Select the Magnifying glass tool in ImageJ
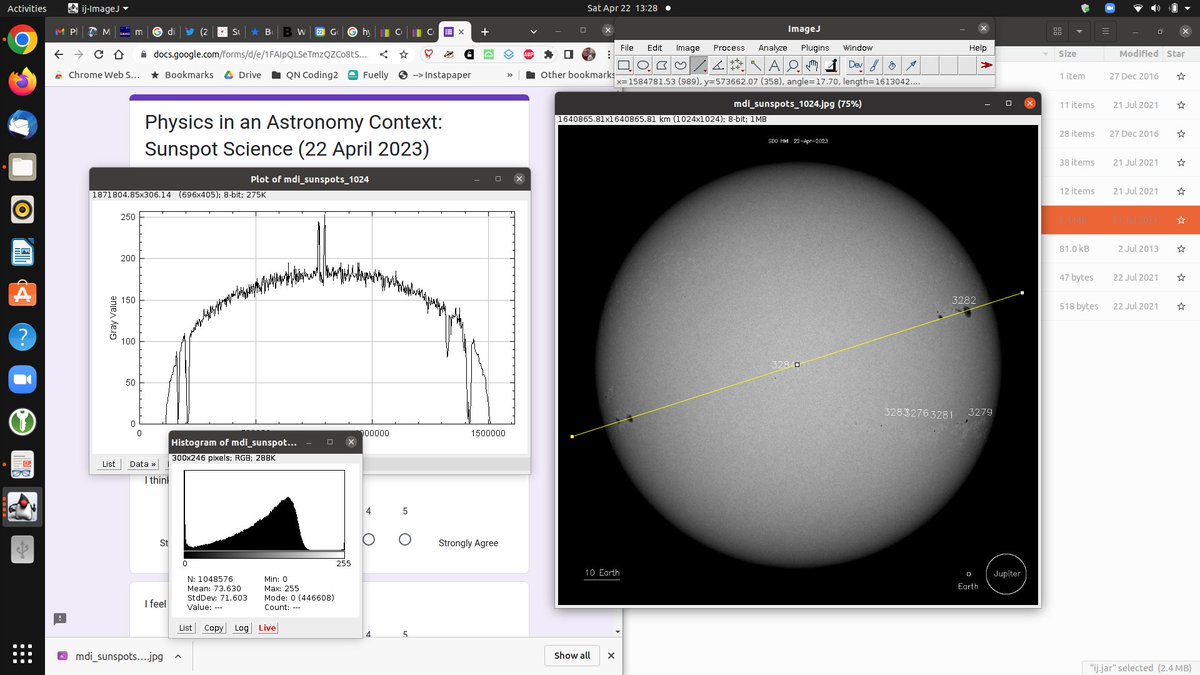 (x=795, y=65)
